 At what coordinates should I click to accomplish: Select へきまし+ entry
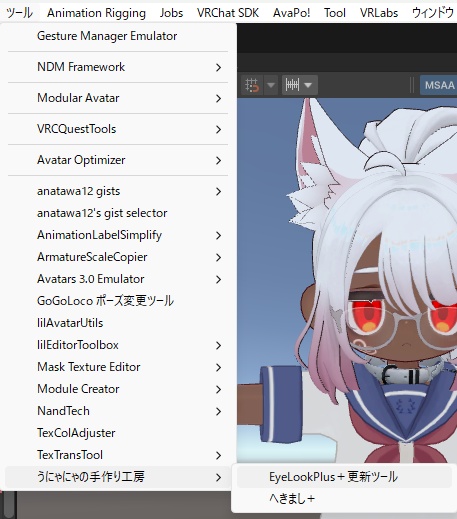[x=345, y=499]
